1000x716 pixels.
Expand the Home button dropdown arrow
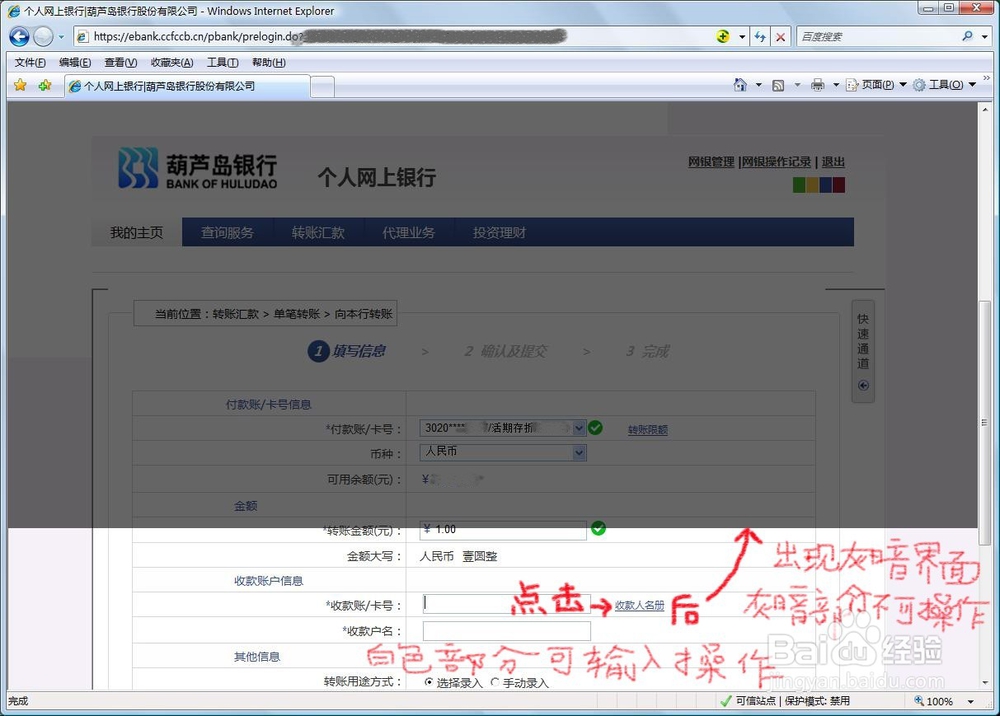759,85
